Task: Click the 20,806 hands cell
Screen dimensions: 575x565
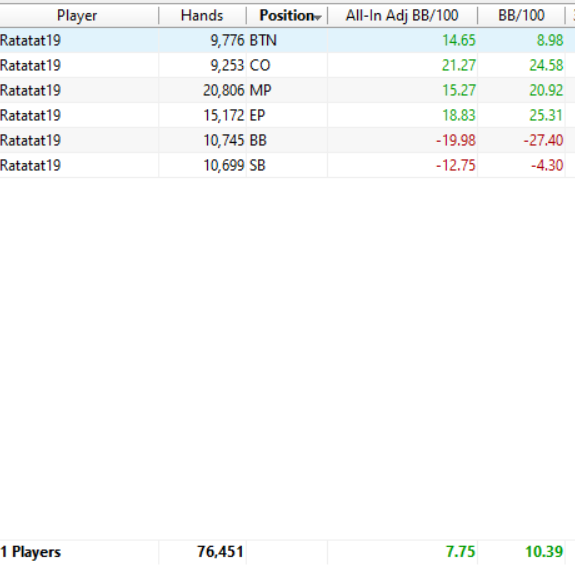Action: pyautogui.click(x=224, y=90)
